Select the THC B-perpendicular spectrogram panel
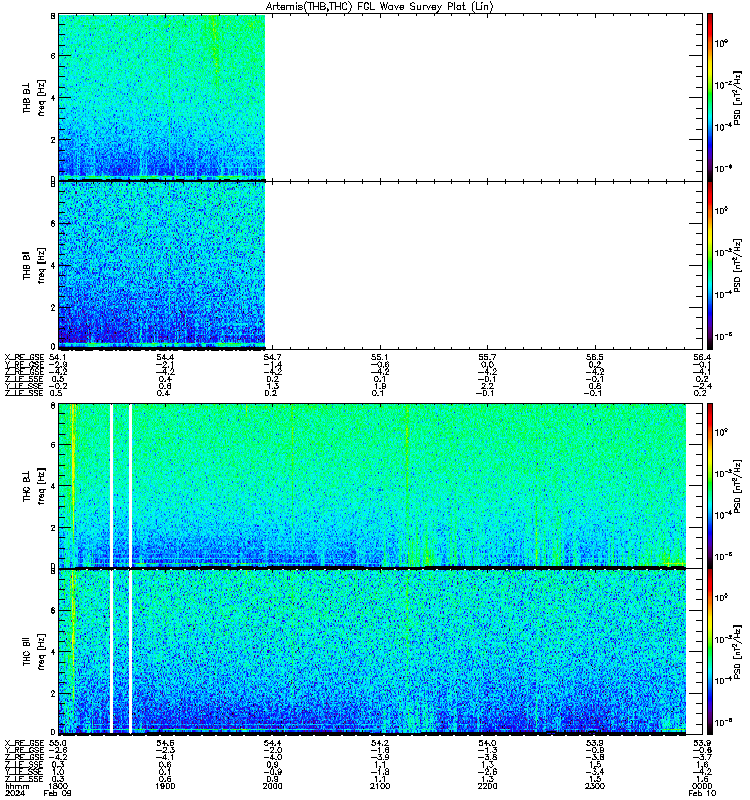This screenshot has width=750, height=800. click(381, 485)
